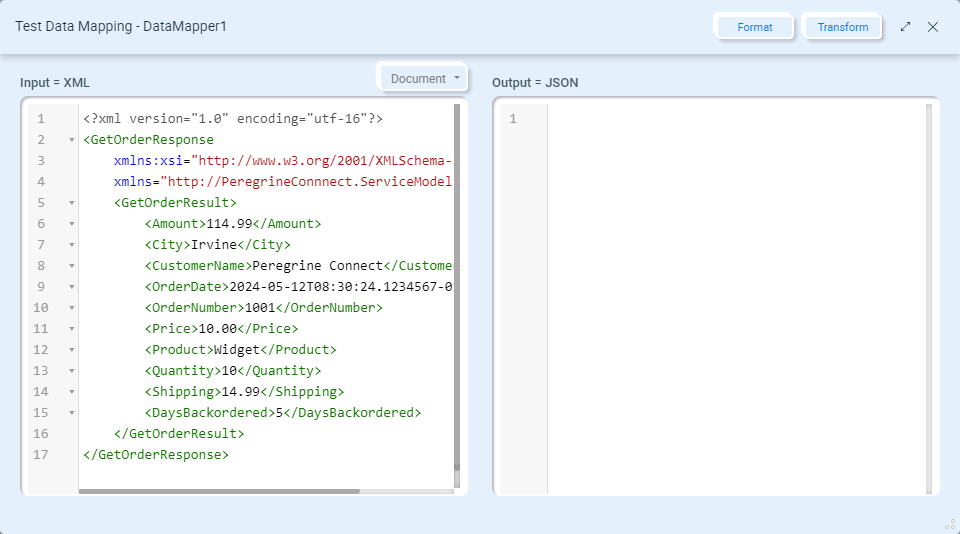Toggle the fold arrow for the CustomerName line
The width and height of the screenshot is (960, 534).
click(72, 266)
